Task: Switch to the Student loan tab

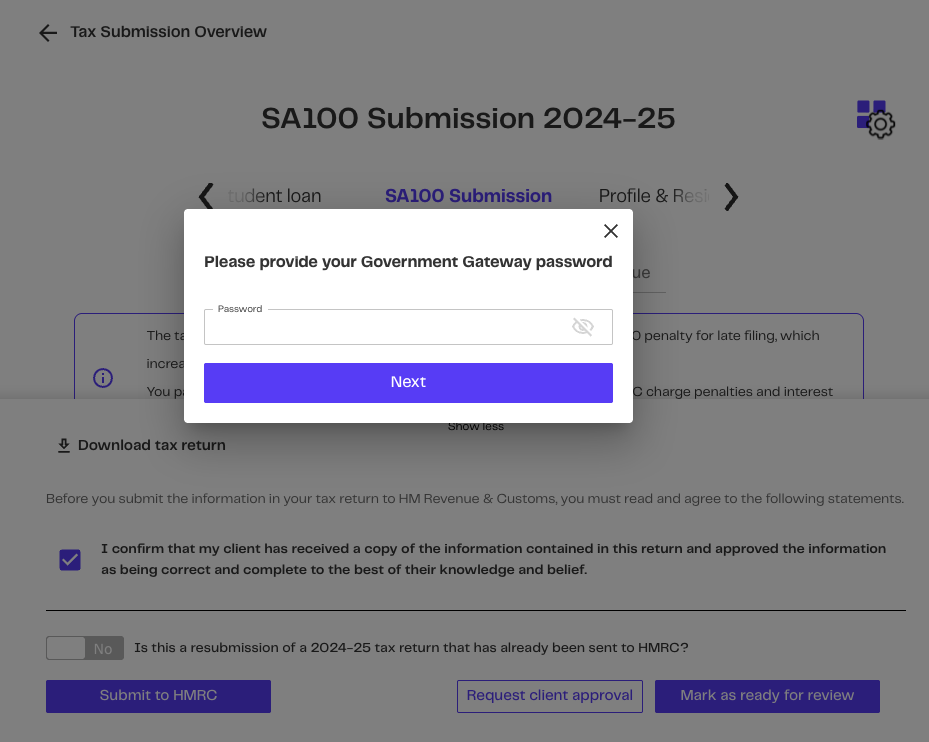Action: (x=275, y=196)
